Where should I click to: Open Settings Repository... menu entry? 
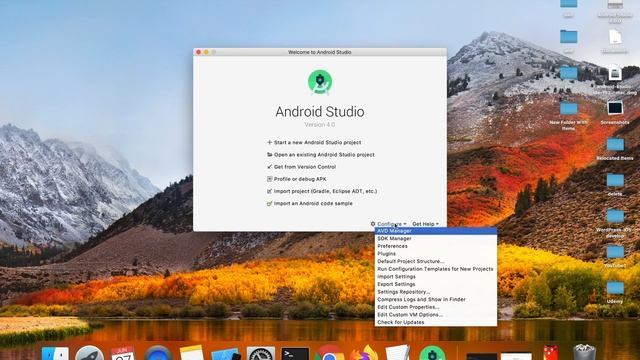tap(436, 292)
